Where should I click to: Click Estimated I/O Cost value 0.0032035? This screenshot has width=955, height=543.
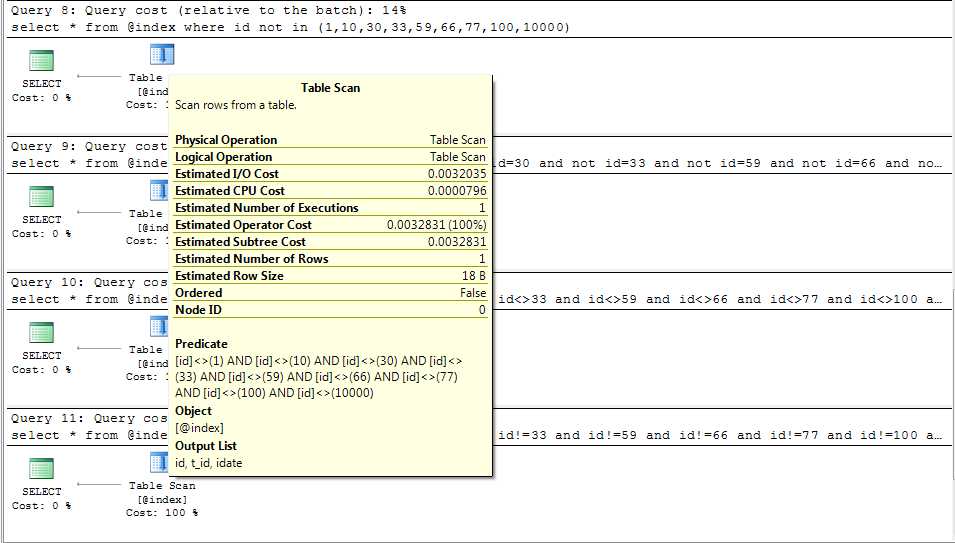point(457,174)
